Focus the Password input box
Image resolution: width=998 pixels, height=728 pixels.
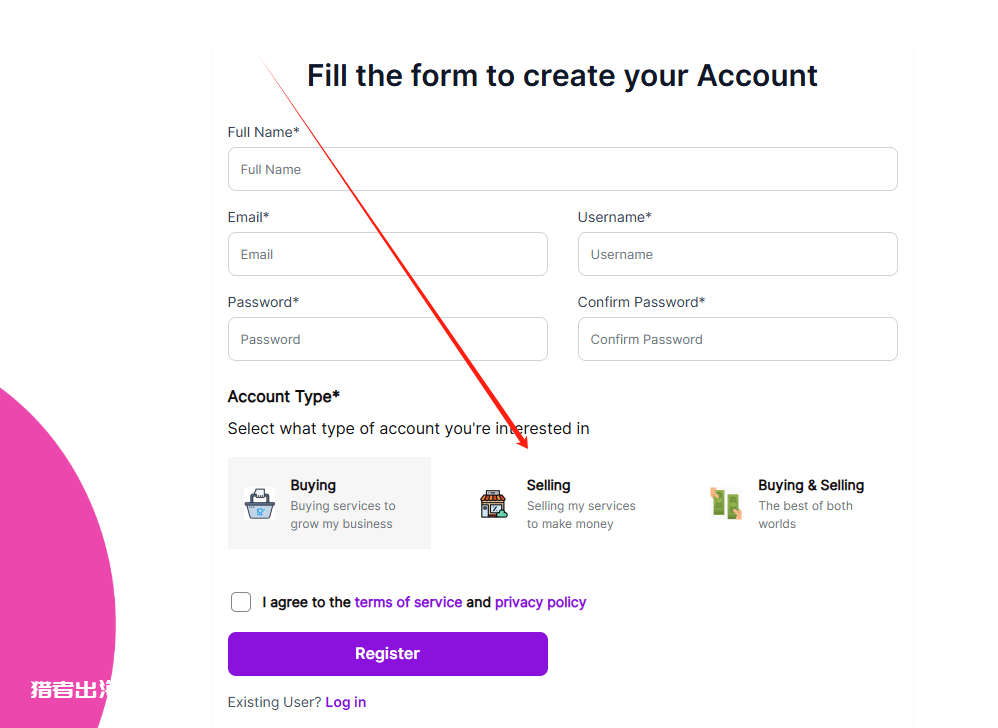point(388,339)
